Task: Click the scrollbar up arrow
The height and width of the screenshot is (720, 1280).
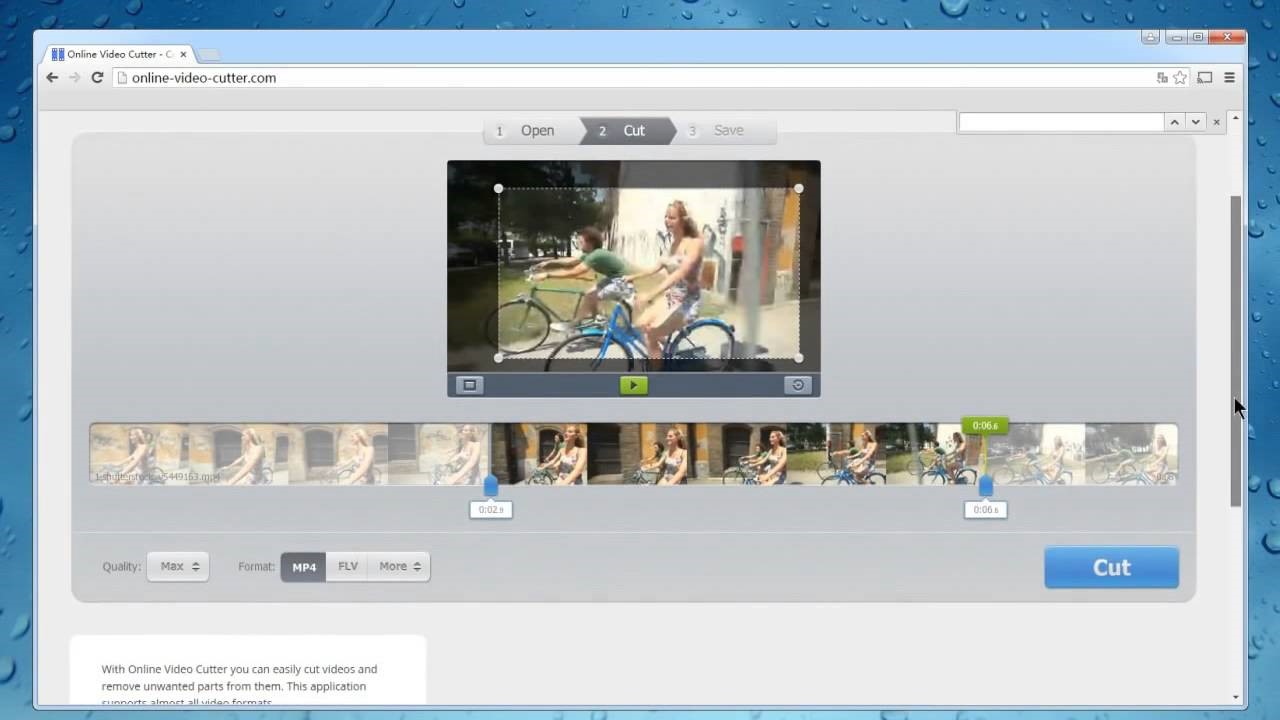Action: click(1236, 118)
